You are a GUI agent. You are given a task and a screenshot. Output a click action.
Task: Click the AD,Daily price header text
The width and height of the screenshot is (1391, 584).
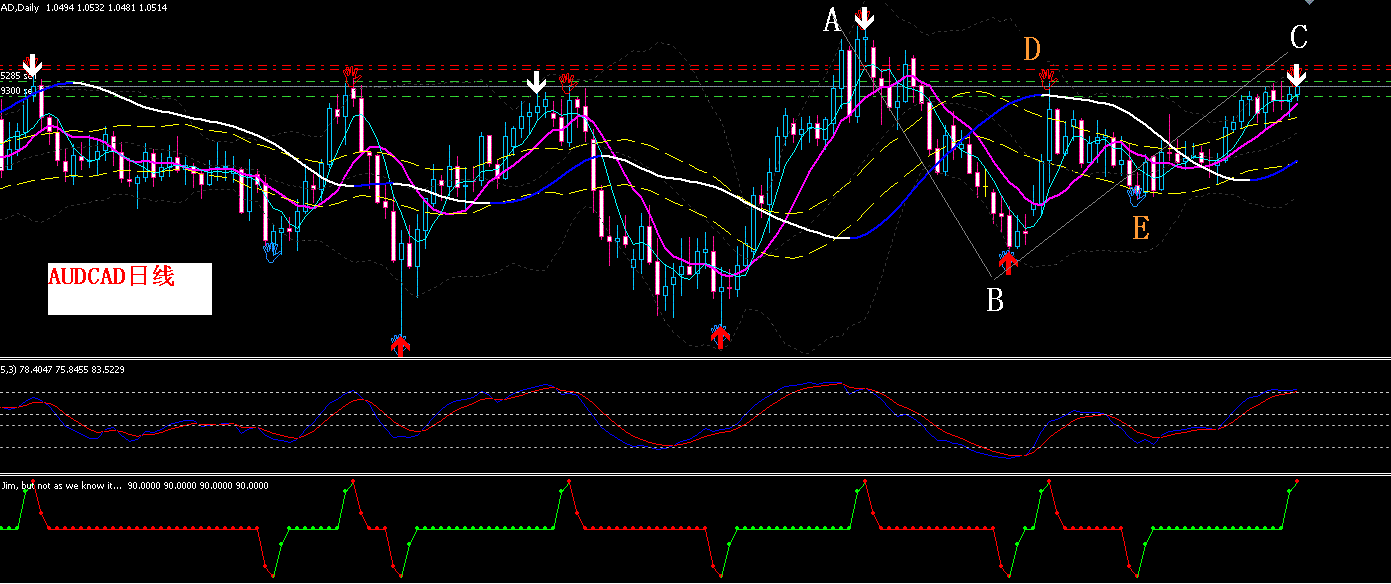[84, 7]
